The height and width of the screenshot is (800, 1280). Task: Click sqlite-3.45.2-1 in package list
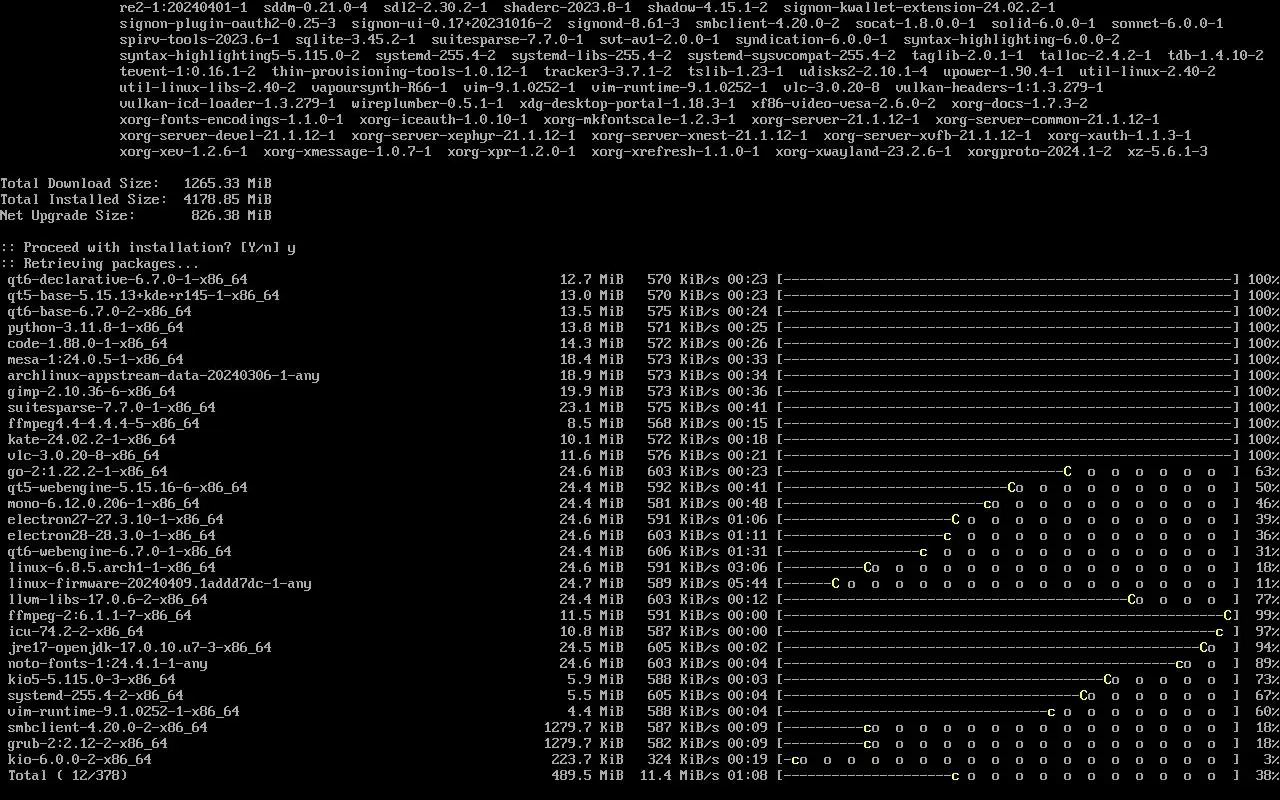pos(356,39)
